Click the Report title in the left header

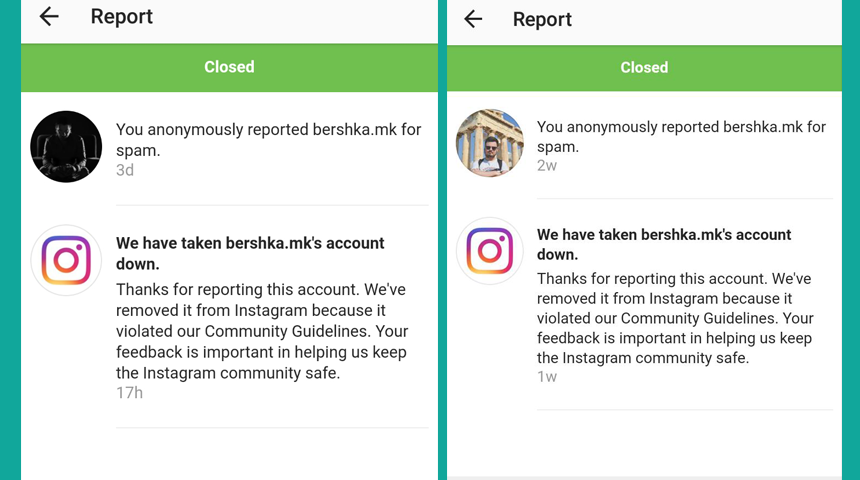(x=122, y=17)
